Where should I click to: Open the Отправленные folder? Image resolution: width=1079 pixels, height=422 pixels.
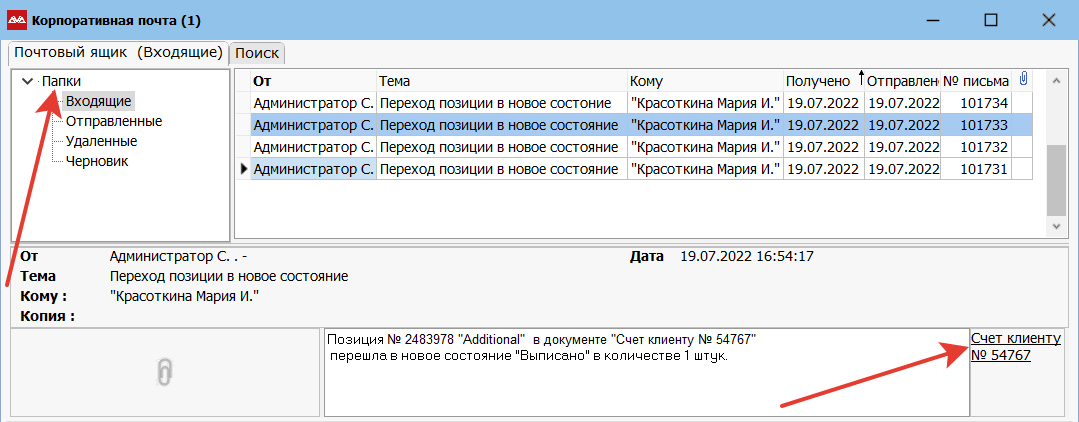pyautogui.click(x=114, y=121)
